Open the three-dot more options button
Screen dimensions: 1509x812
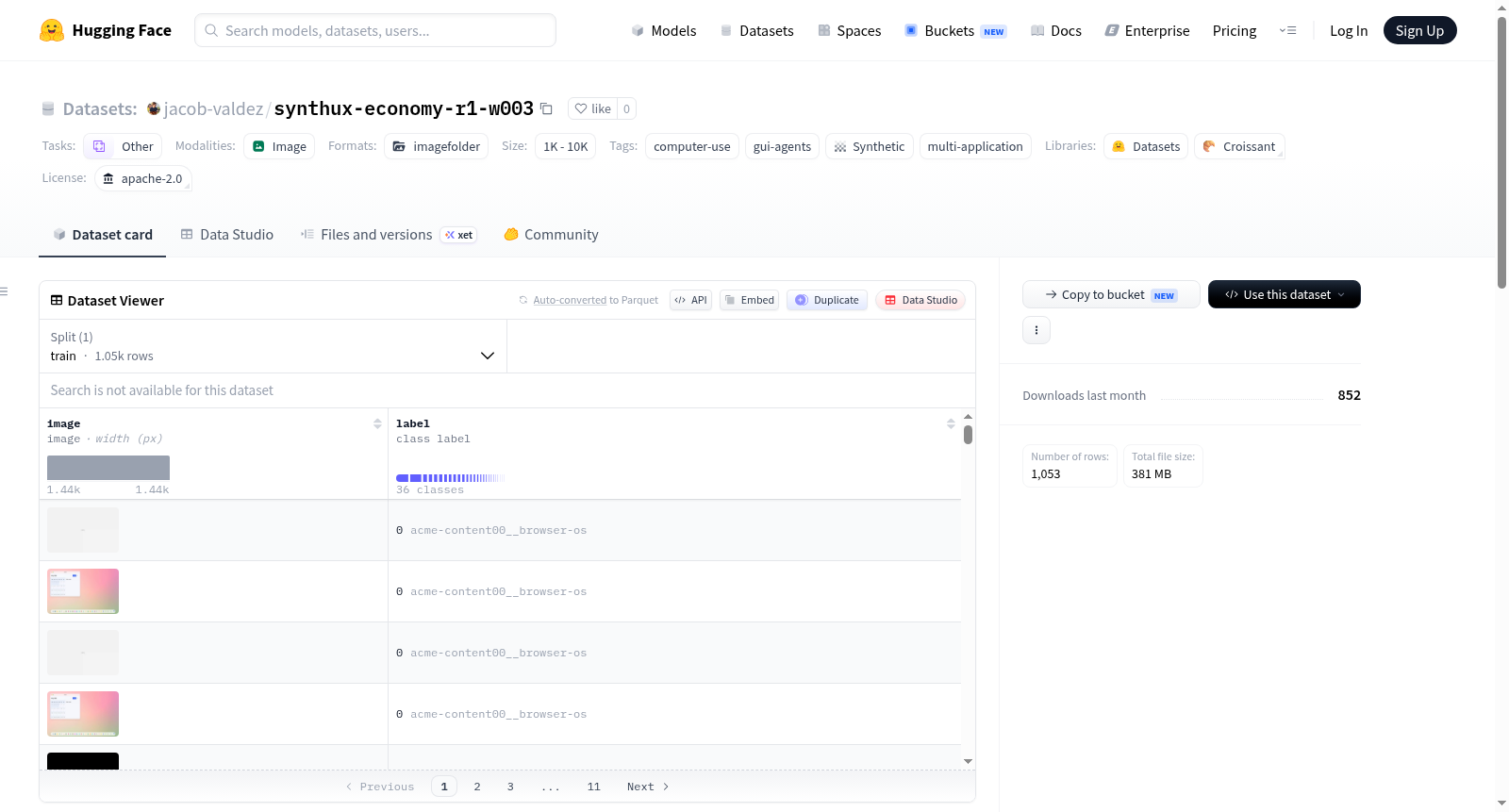point(1036,330)
